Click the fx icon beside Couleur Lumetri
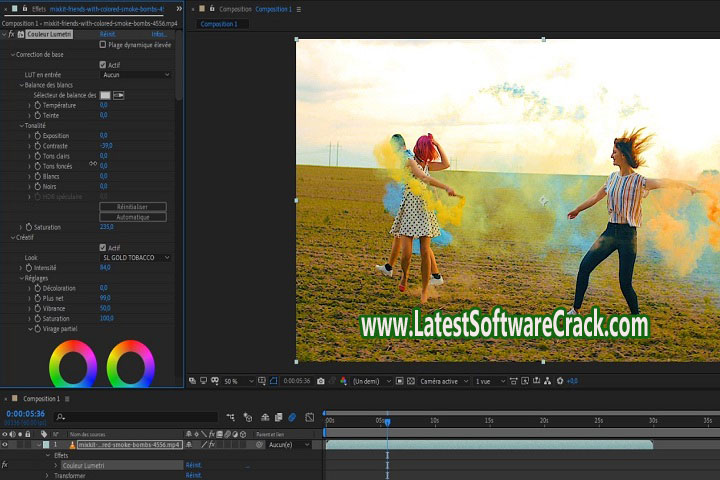The image size is (720, 480). click(11, 34)
